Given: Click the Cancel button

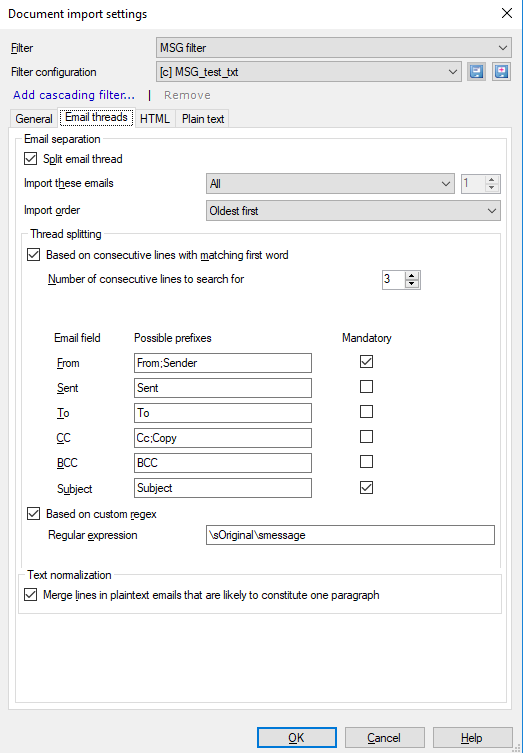Looking at the screenshot, I should 384,738.
